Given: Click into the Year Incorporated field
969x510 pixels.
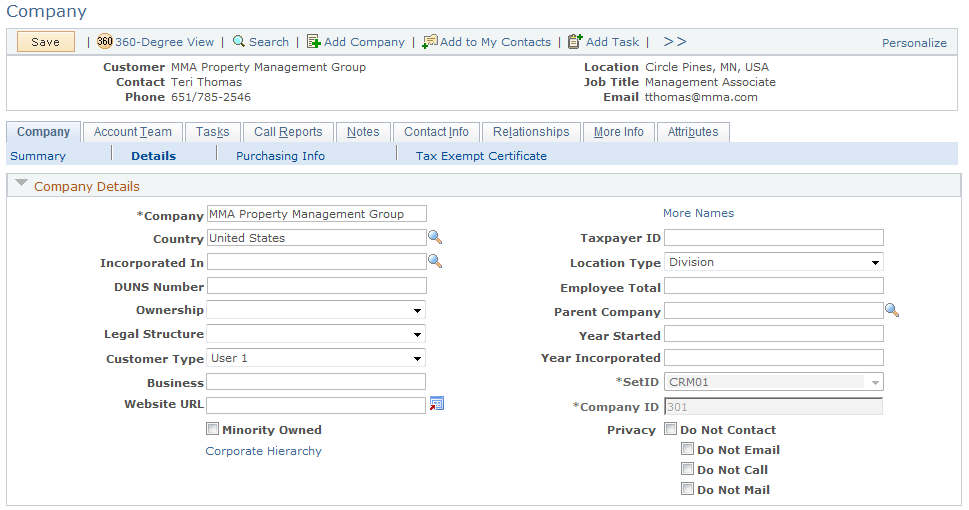Looking at the screenshot, I should [x=774, y=357].
